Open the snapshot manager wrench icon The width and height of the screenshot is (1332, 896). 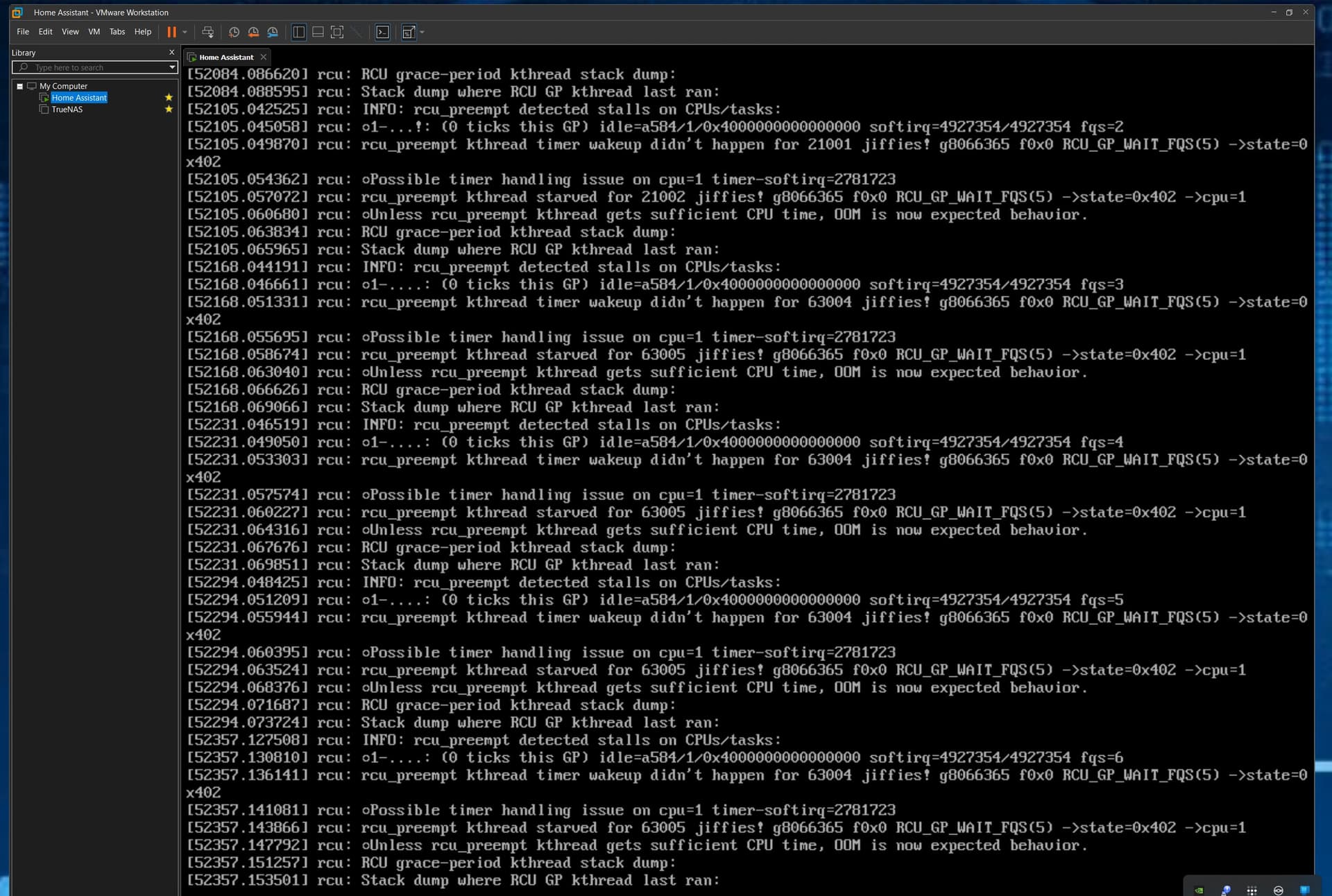pos(273,32)
